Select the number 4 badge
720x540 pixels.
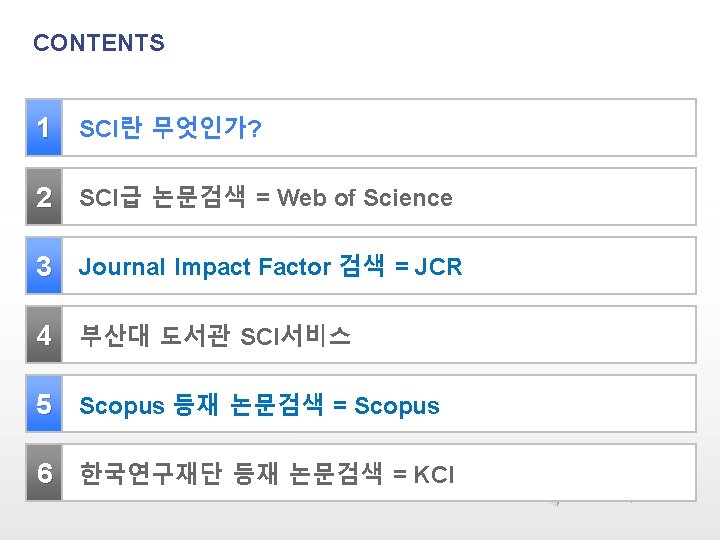tap(43, 335)
